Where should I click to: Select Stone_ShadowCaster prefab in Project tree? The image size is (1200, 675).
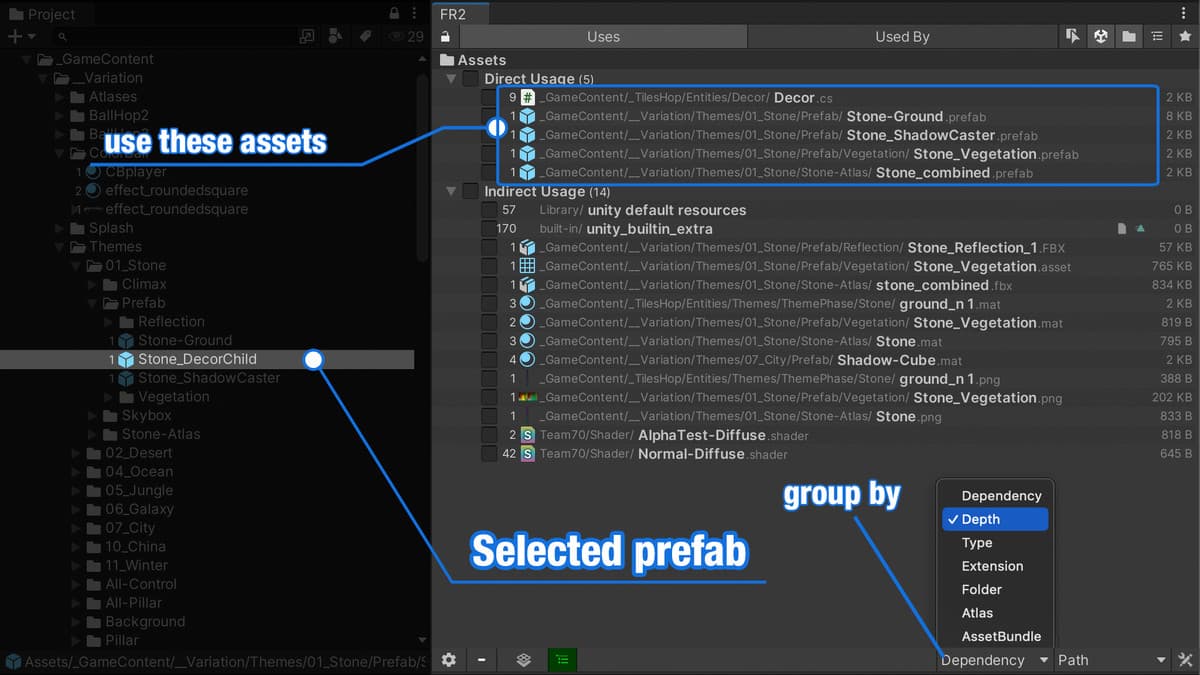pos(208,378)
